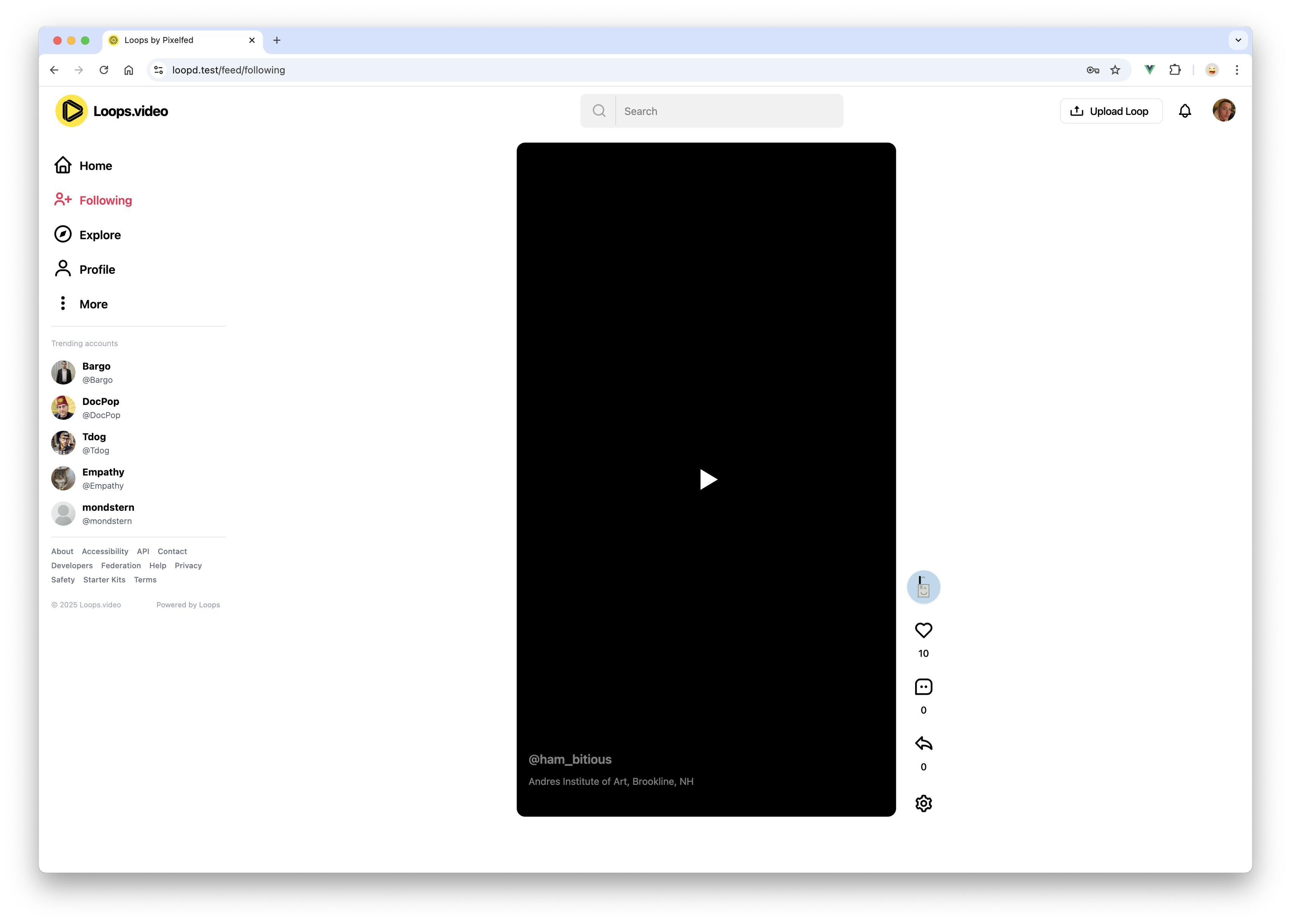The width and height of the screenshot is (1291, 924).
Task: Select the Following feed item
Action: pos(93,200)
